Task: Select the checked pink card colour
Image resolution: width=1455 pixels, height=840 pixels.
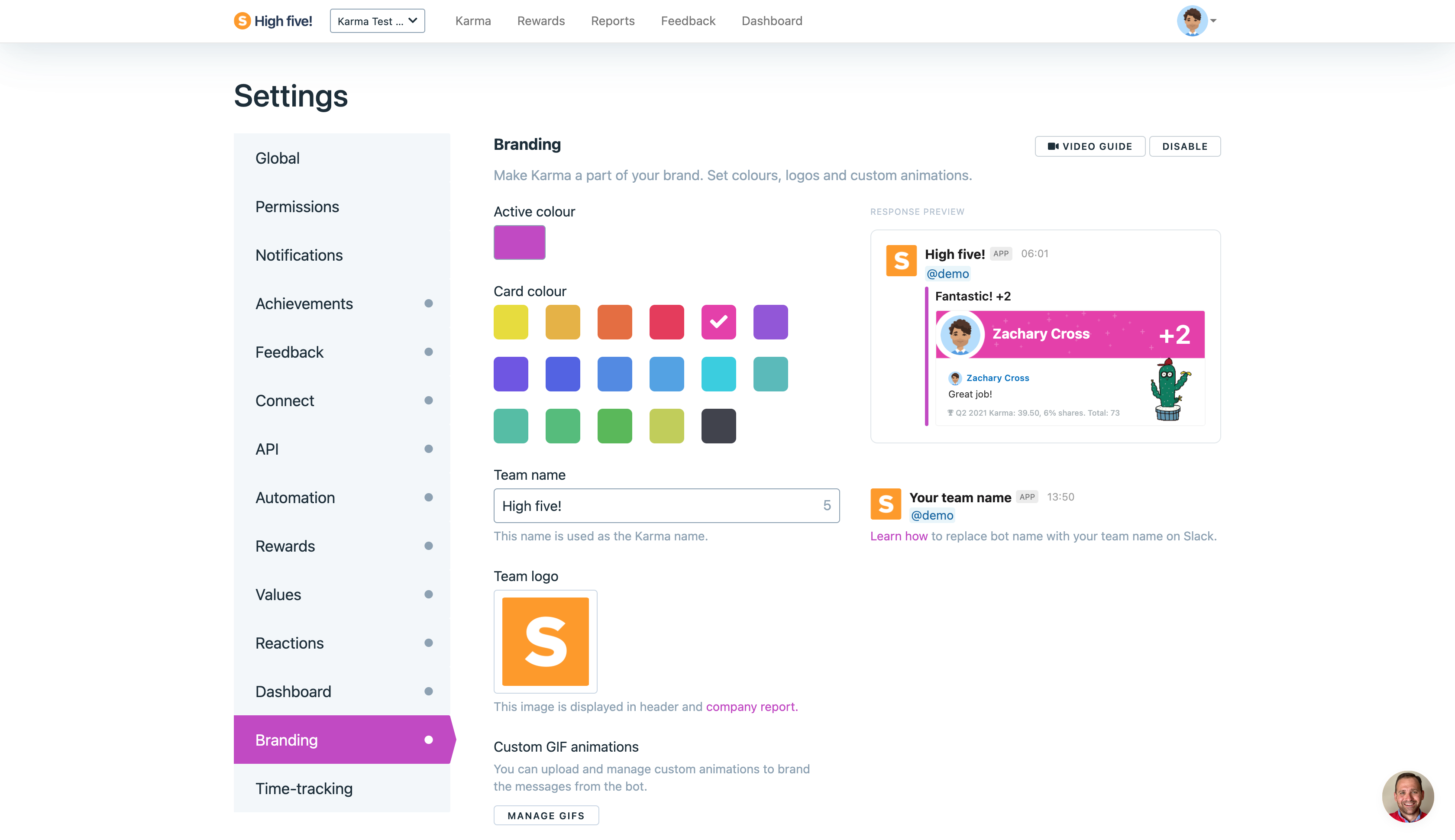Action: 718,322
